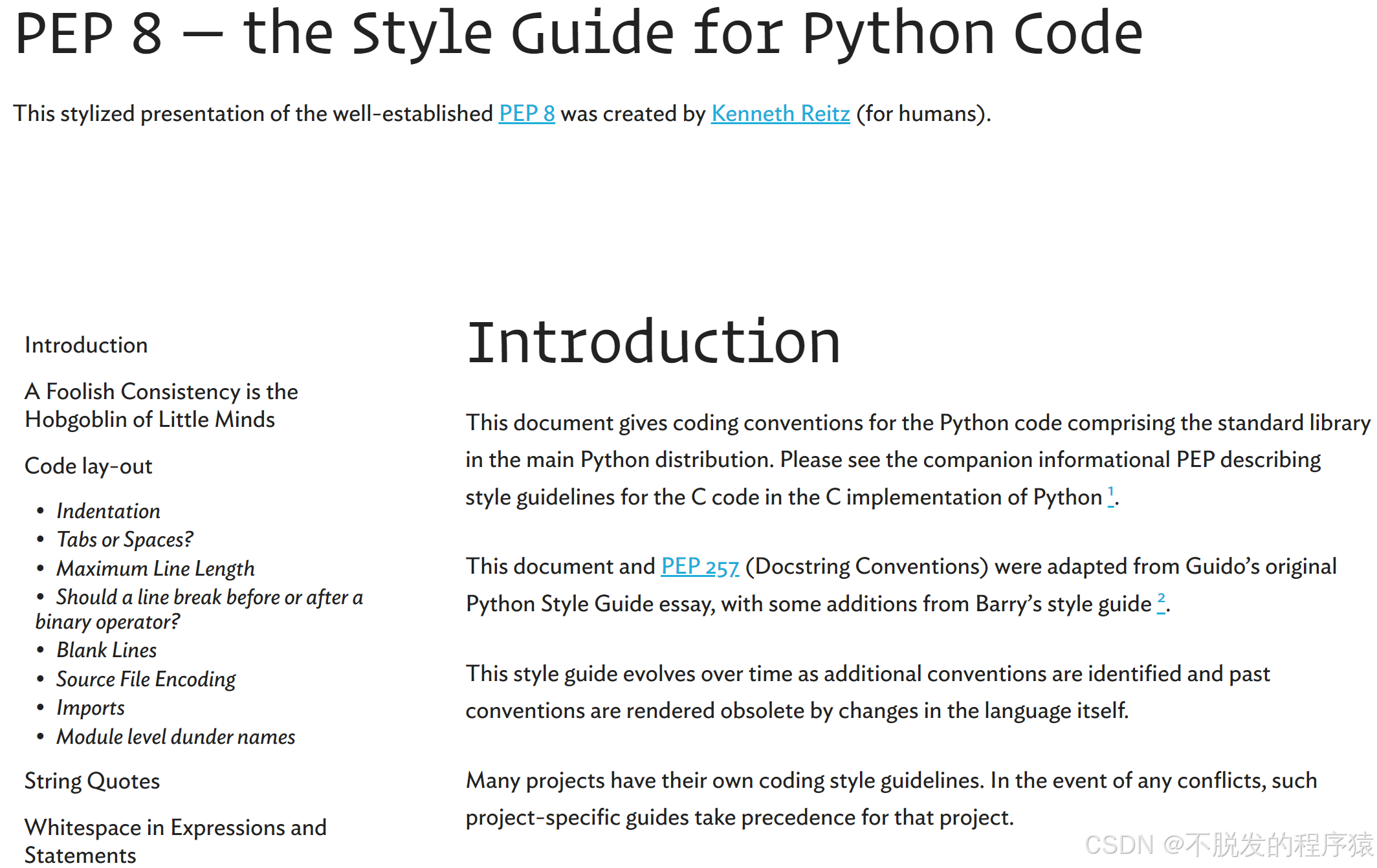Image resolution: width=1377 pixels, height=868 pixels.
Task: Click the Introduction main heading
Action: [x=654, y=342]
